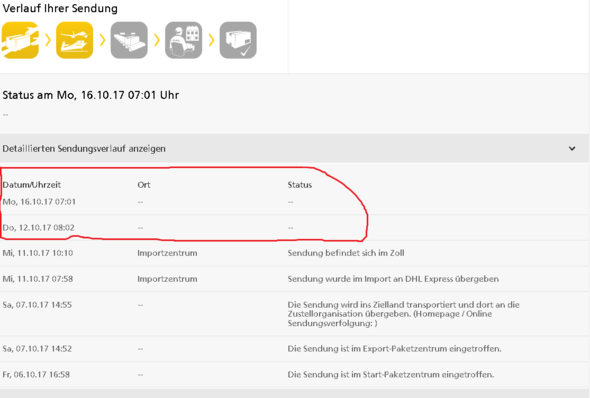Click the 'Datum/Uhrzeit' column header
Viewport: 590px width, 398px height.
pos(32,185)
